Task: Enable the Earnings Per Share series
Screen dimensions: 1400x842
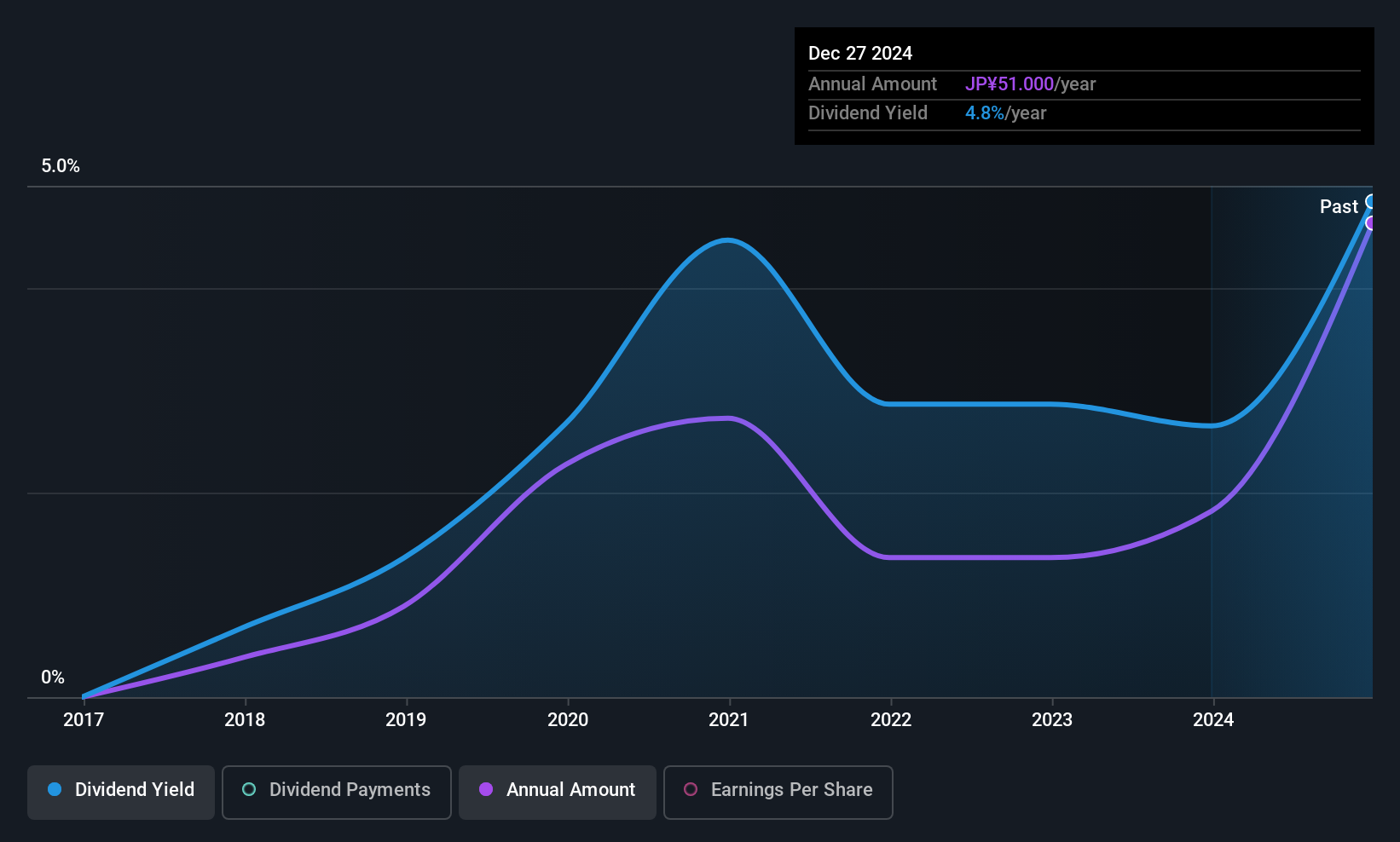Action: click(778, 793)
